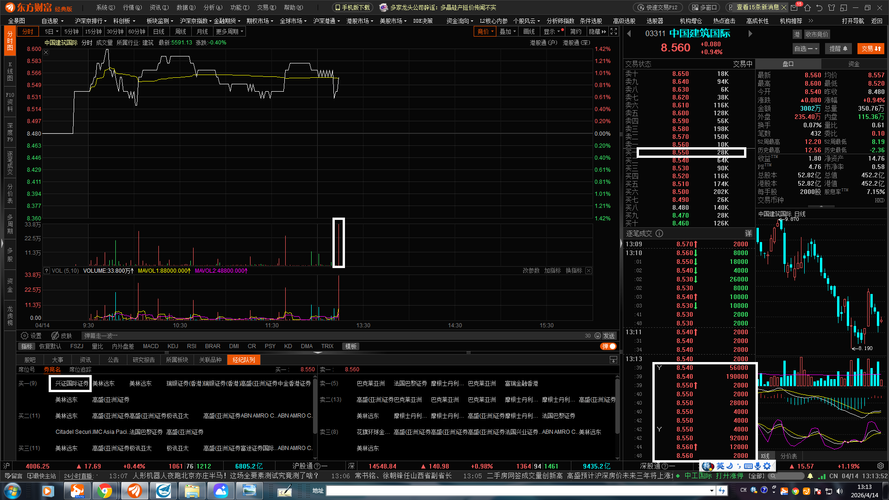
Task: Click the taskbar address input field
Action: coord(520,491)
